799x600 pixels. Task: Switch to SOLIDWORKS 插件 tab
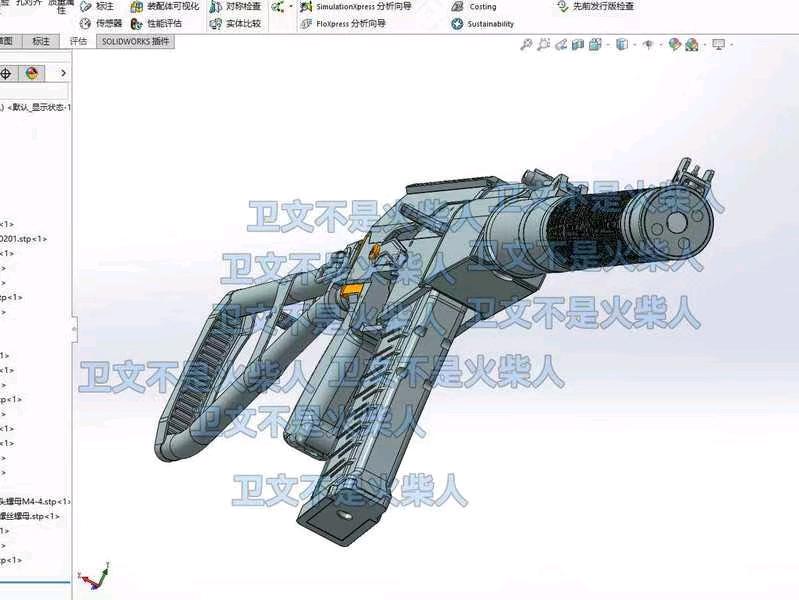(x=134, y=42)
